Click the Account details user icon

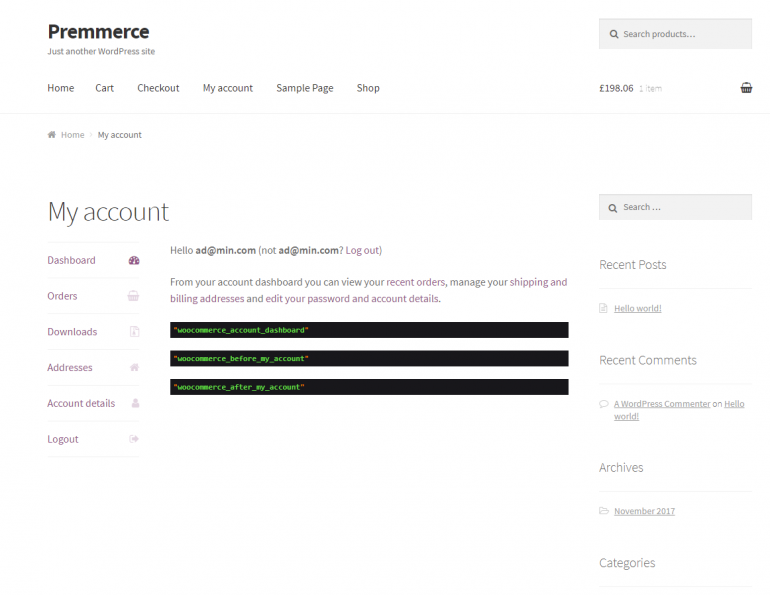pyautogui.click(x=134, y=404)
